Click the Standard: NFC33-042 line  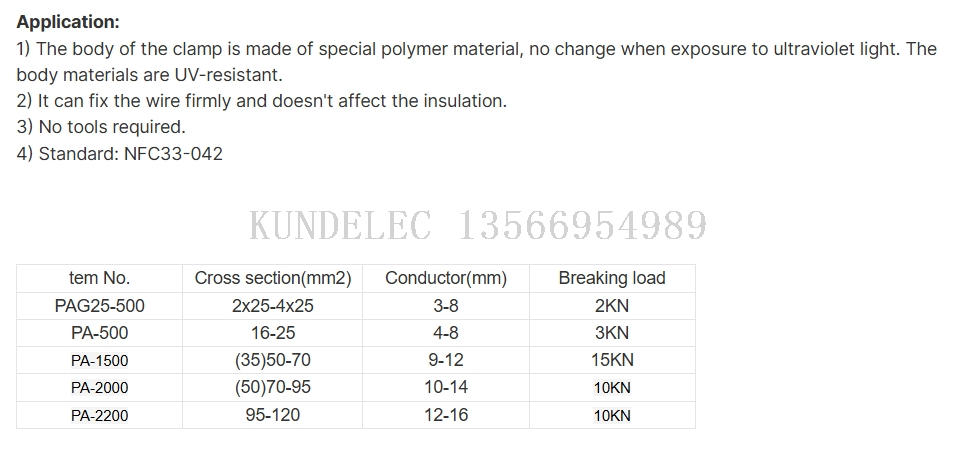click(120, 154)
